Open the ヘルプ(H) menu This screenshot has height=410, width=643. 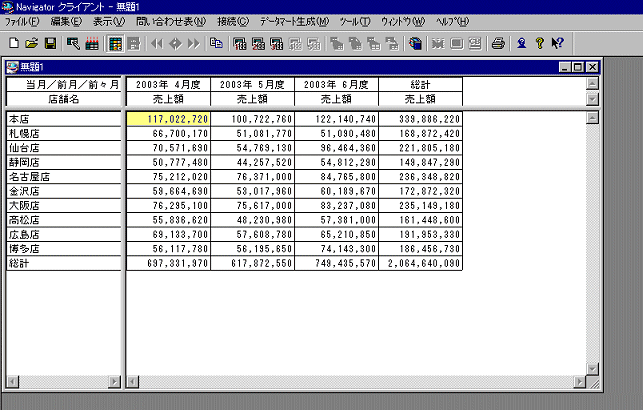[452, 21]
